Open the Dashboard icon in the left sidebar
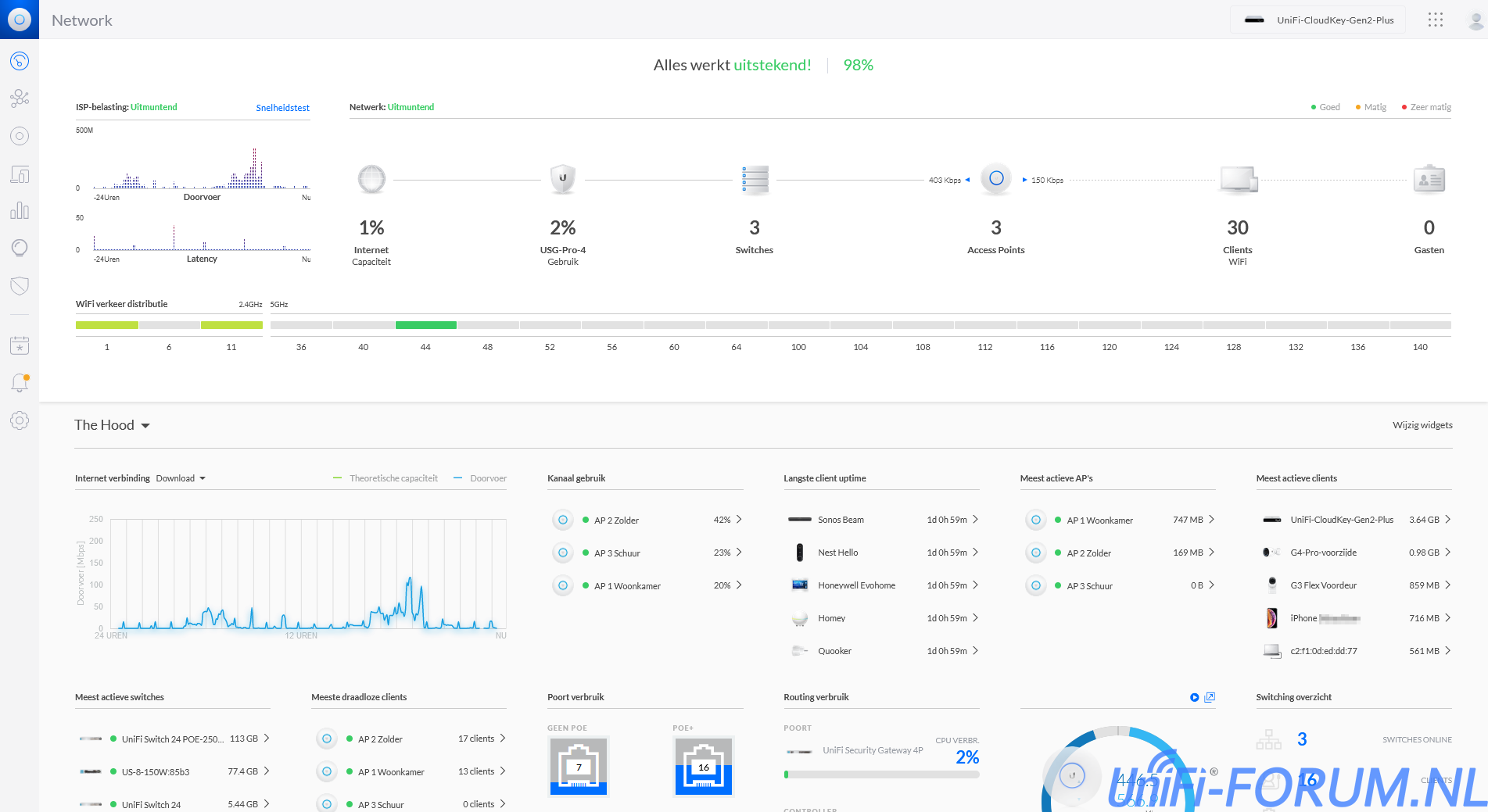1488x812 pixels. (x=20, y=61)
